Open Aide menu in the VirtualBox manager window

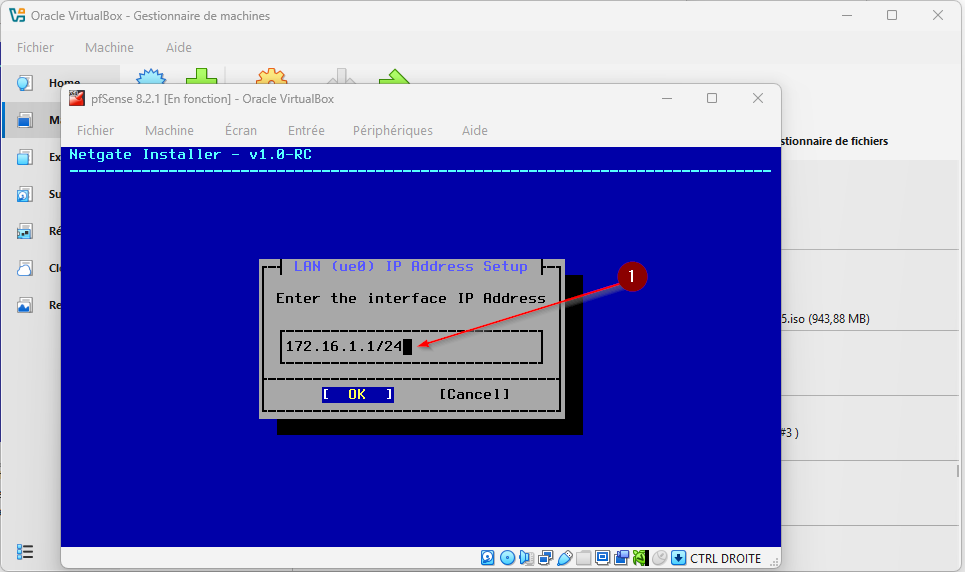pos(178,47)
